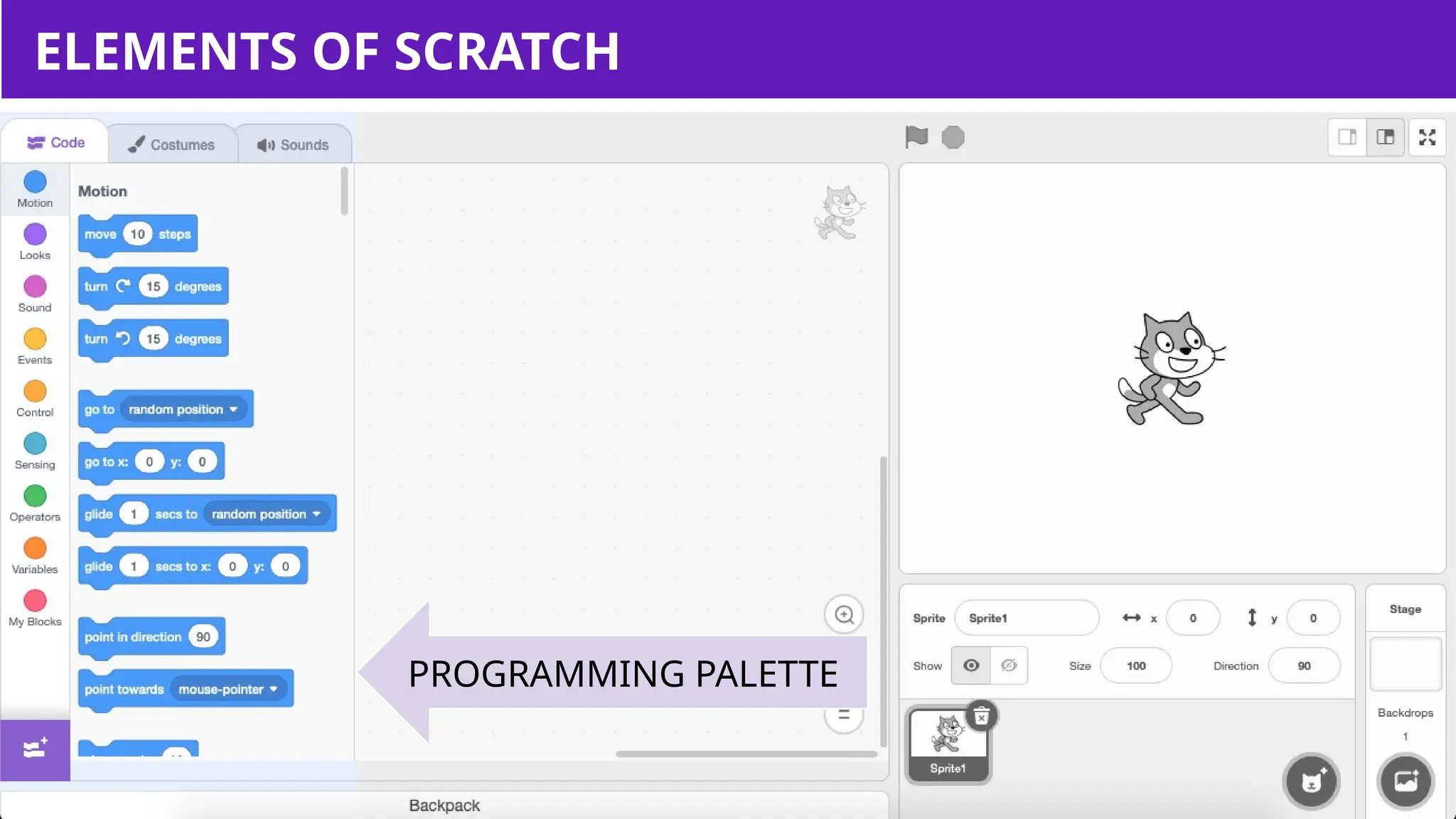This screenshot has width=1456, height=819.
Task: Click the horizontal x-position arrow icon
Action: point(1131,618)
